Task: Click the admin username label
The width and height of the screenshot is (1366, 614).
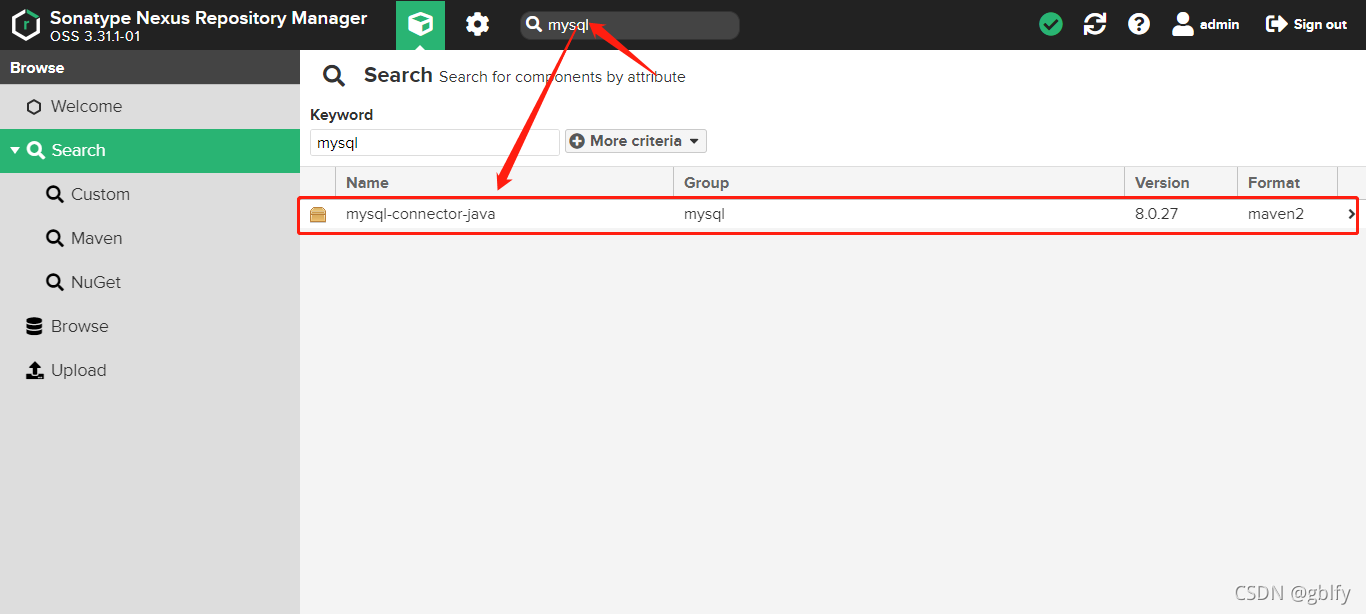Action: (1219, 25)
